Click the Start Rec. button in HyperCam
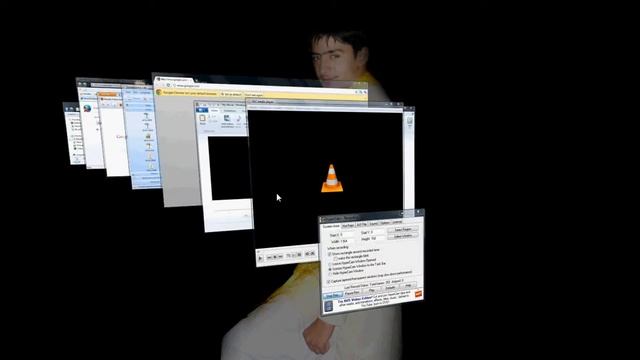Screen dimensions: 640x360 [333, 295]
